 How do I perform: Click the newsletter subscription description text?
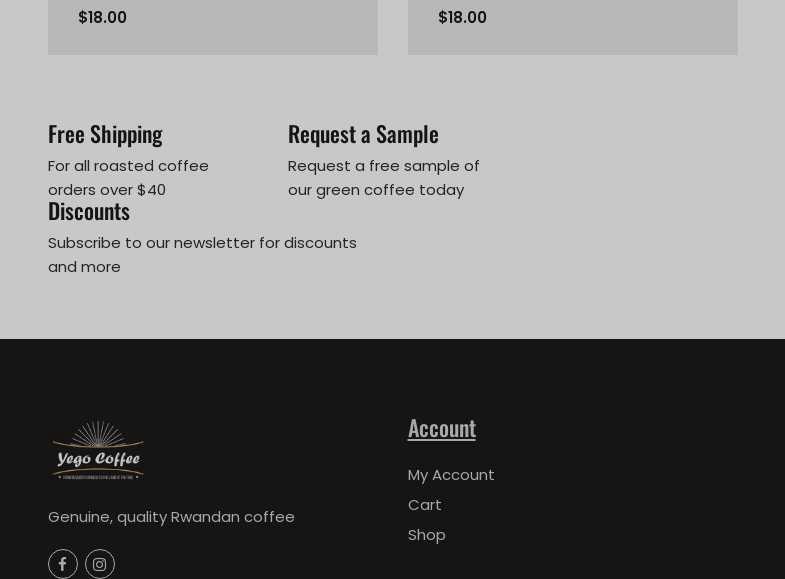[202, 255]
